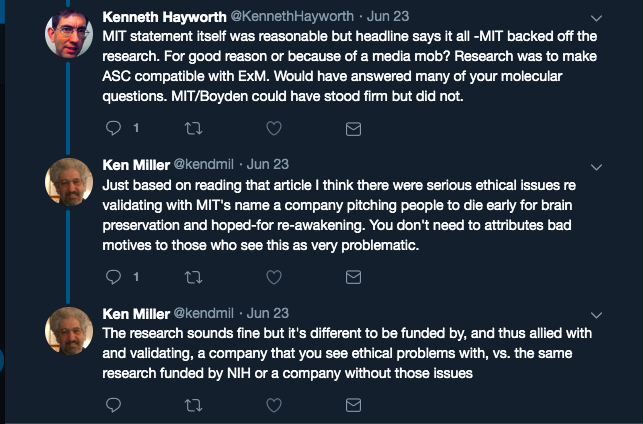Message Ken Miller's NIH funding tweet envelope icon
This screenshot has width=643, height=424.
[x=353, y=405]
